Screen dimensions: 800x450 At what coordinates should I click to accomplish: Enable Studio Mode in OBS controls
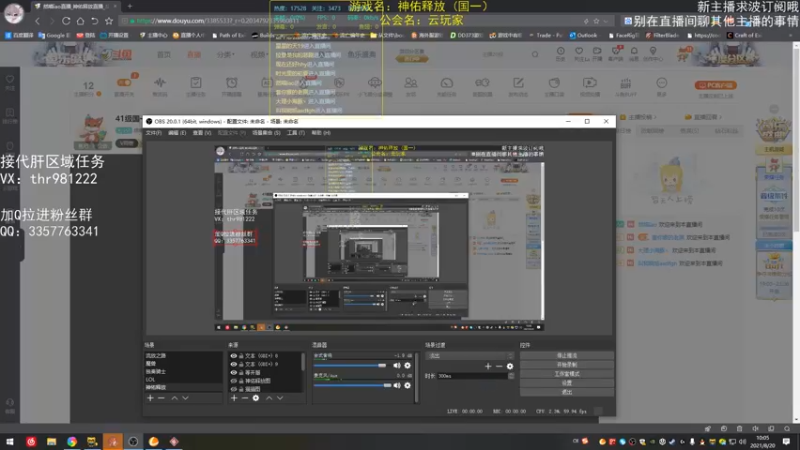tap(567, 374)
